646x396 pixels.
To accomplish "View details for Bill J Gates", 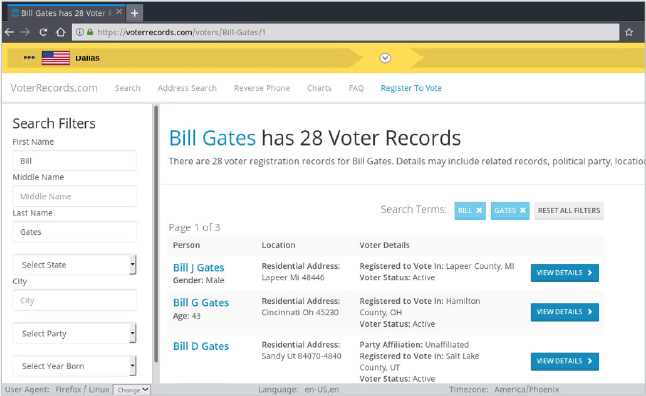I will (x=564, y=273).
